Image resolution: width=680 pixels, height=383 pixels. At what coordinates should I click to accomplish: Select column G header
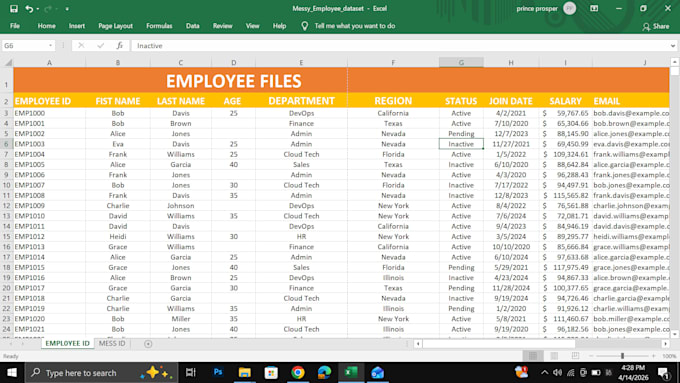pos(461,62)
